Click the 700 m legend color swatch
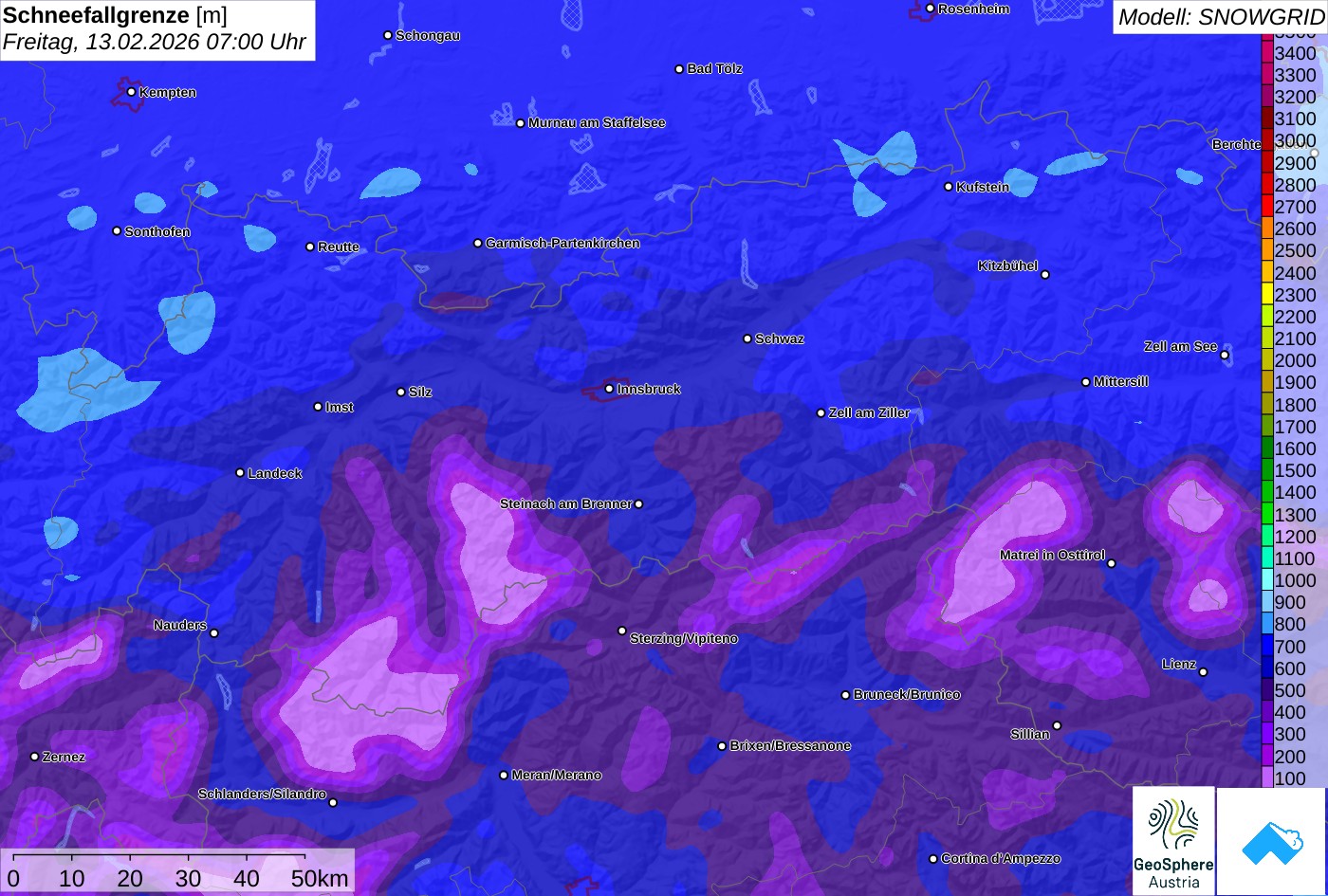 coord(1266,646)
